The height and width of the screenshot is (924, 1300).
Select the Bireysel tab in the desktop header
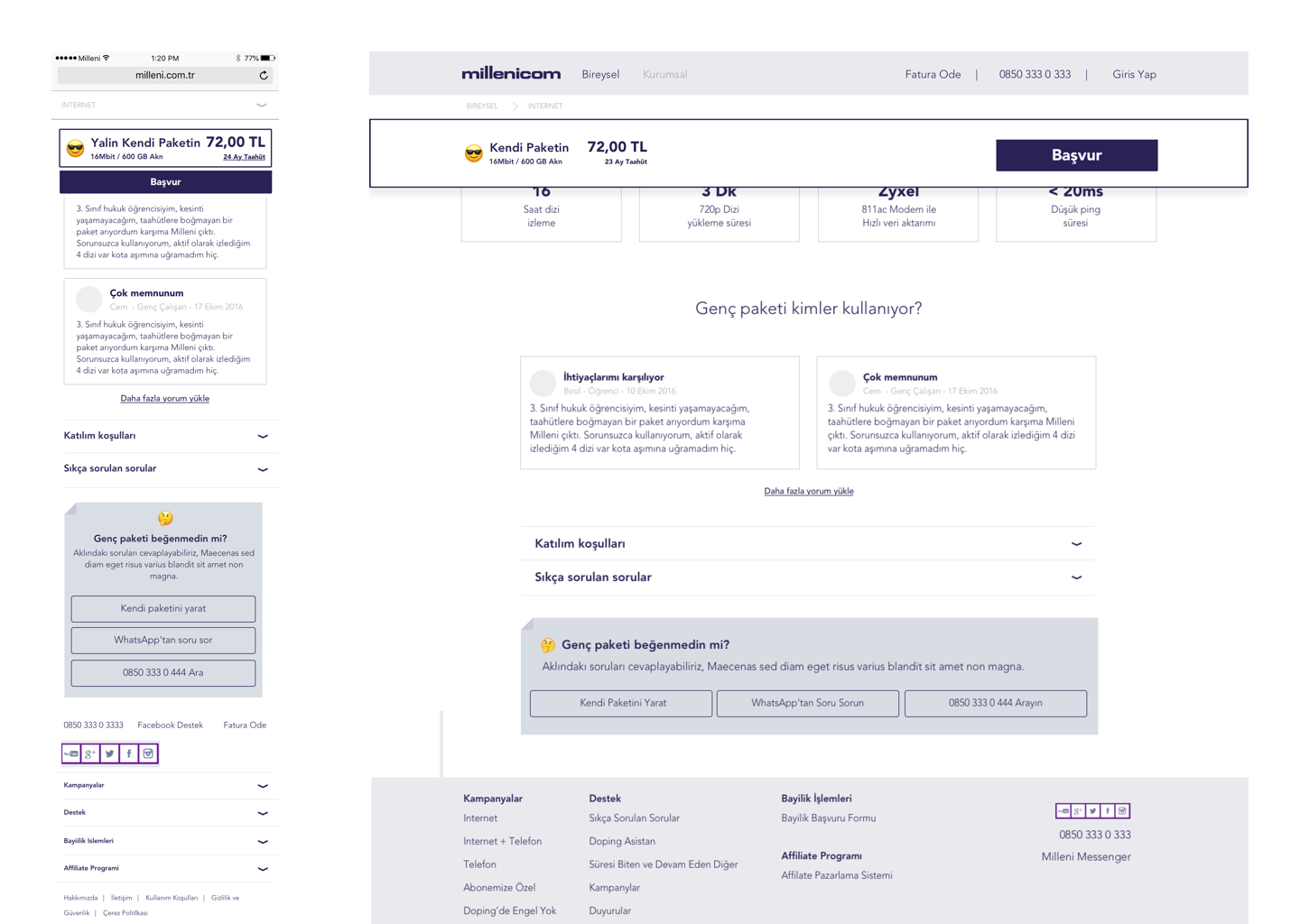coord(600,75)
